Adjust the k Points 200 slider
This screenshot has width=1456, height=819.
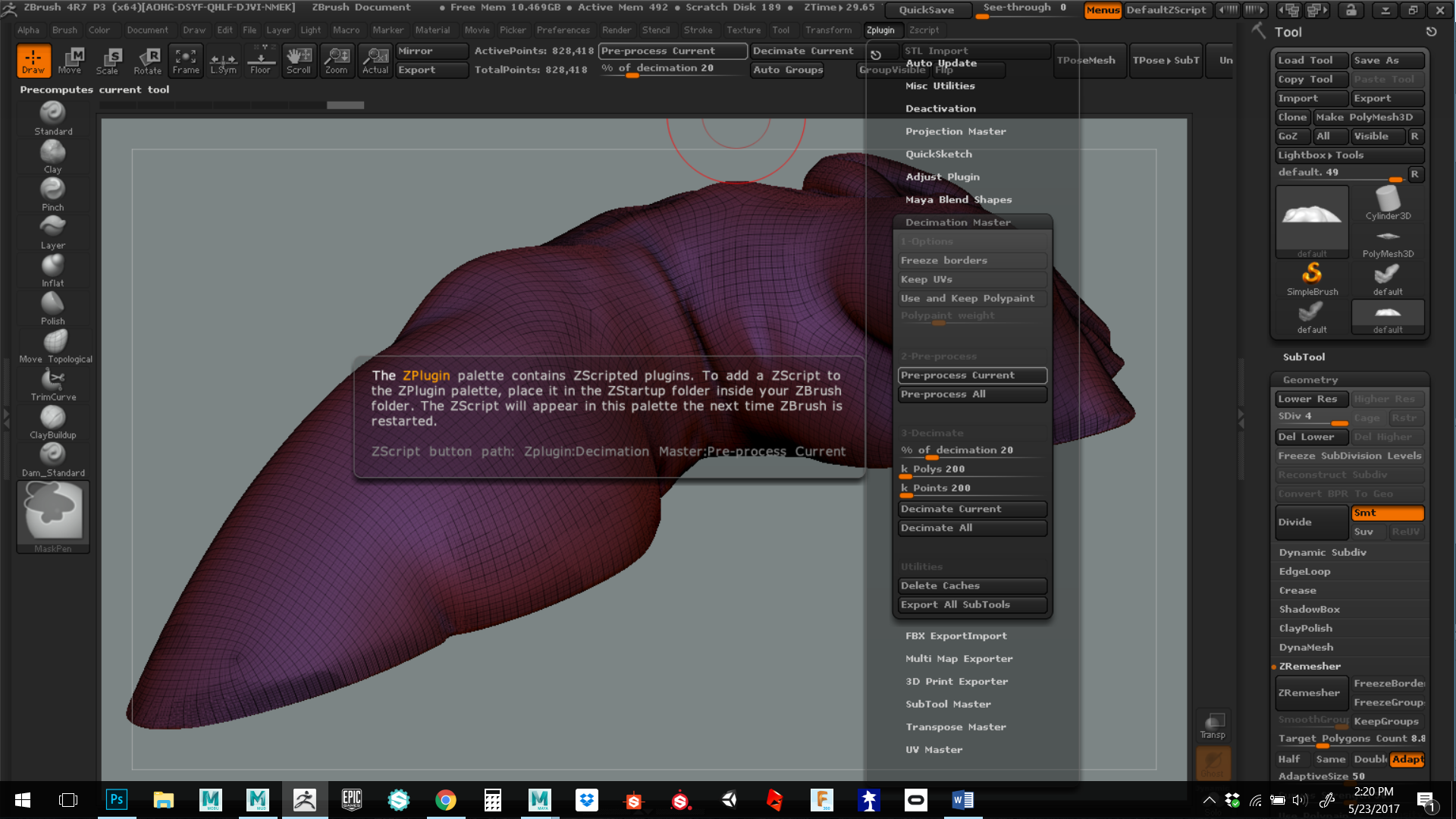coord(972,489)
